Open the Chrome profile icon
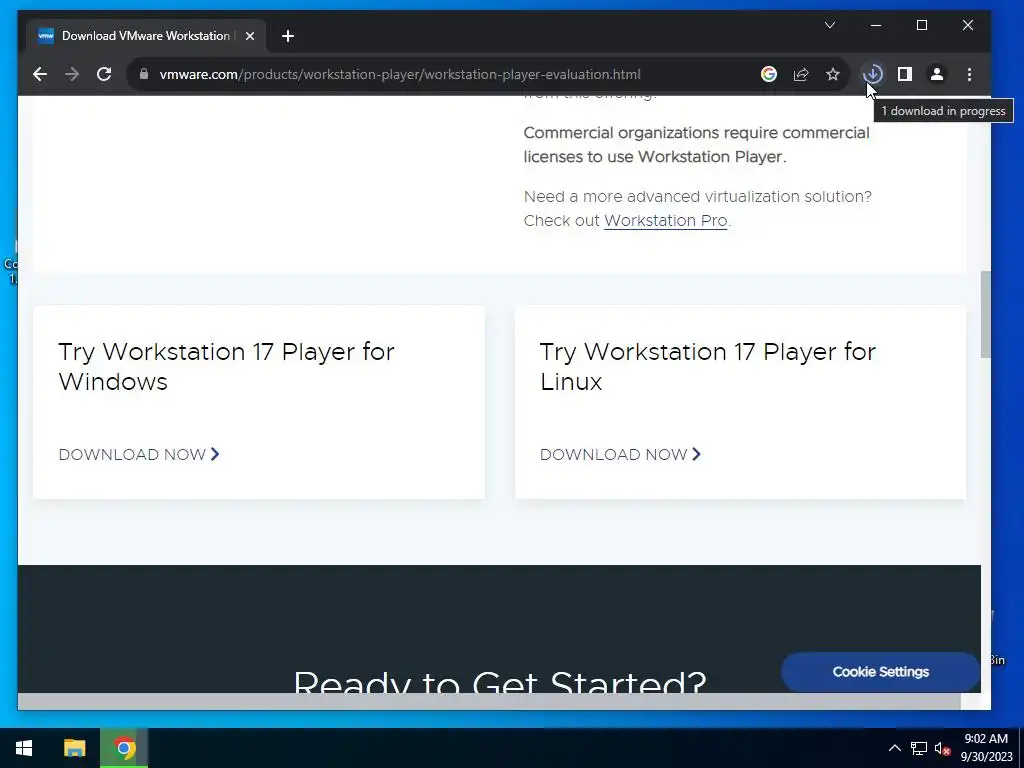1024x768 pixels. tap(936, 74)
